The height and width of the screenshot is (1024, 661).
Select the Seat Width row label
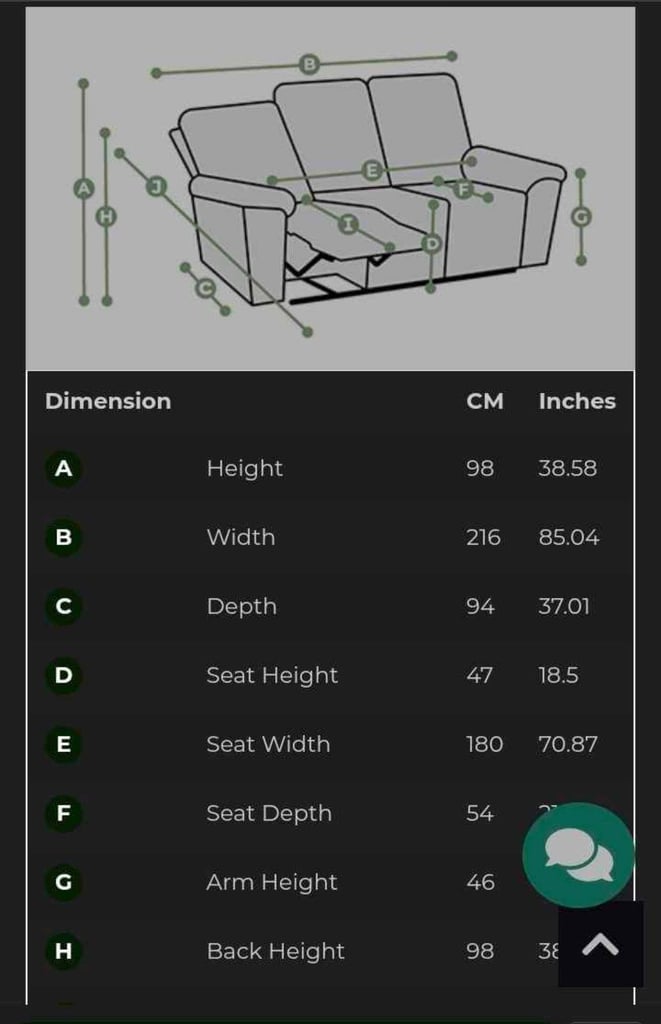268,744
